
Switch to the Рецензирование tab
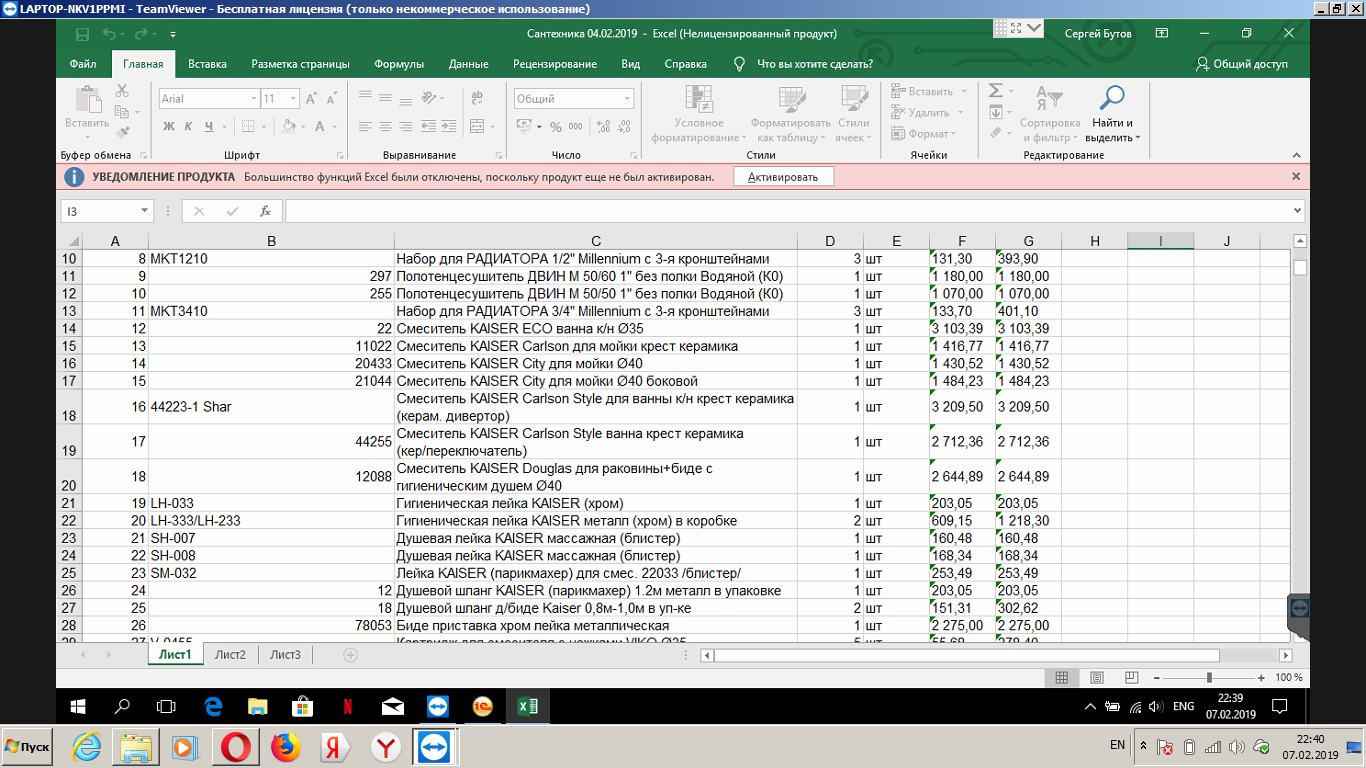(555, 64)
